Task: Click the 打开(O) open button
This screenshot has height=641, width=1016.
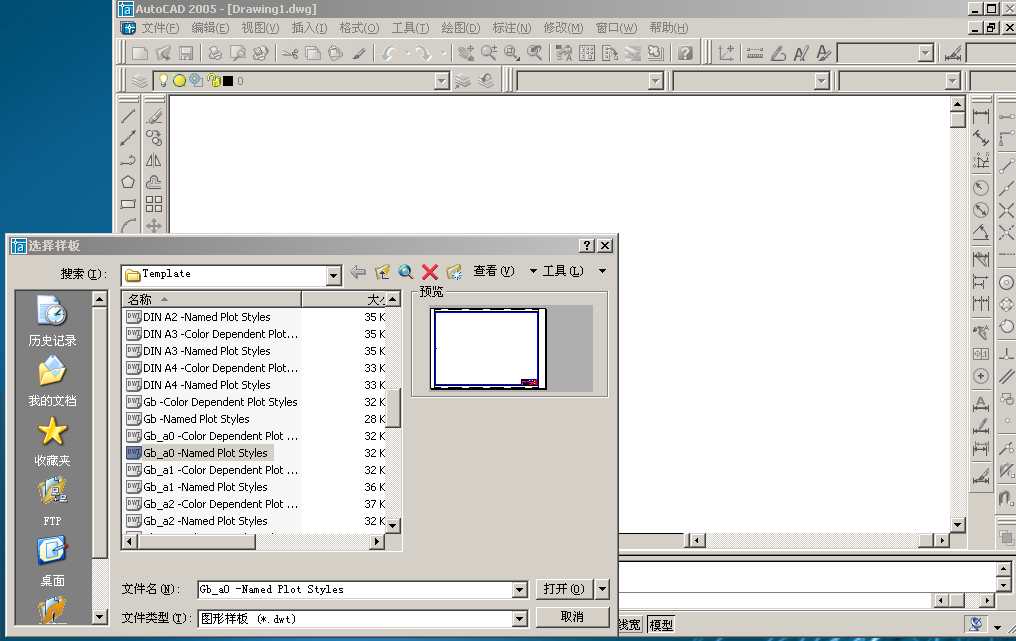Action: [564, 589]
